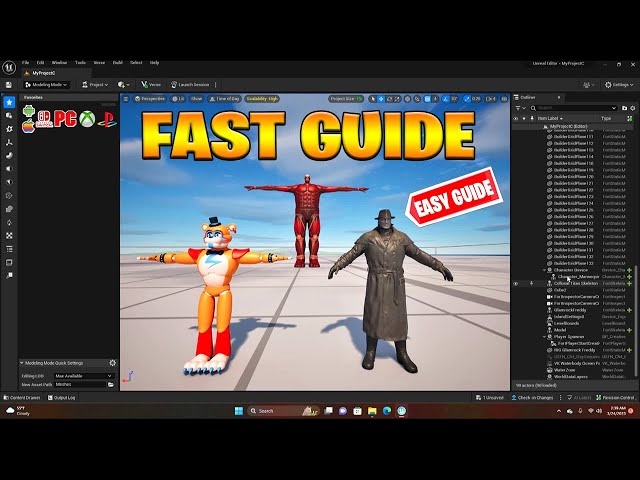Screen dimensions: 640x480
Task: Open Task View on the taskbar
Action: [328, 411]
